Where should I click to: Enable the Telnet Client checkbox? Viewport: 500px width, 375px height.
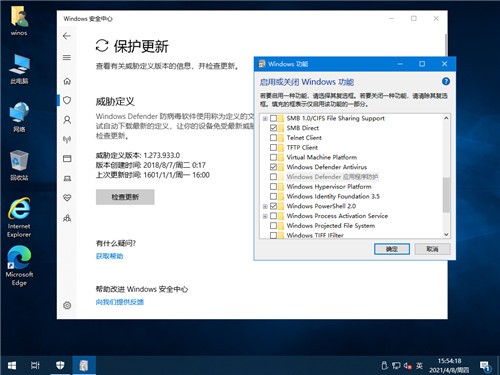pyautogui.click(x=273, y=138)
